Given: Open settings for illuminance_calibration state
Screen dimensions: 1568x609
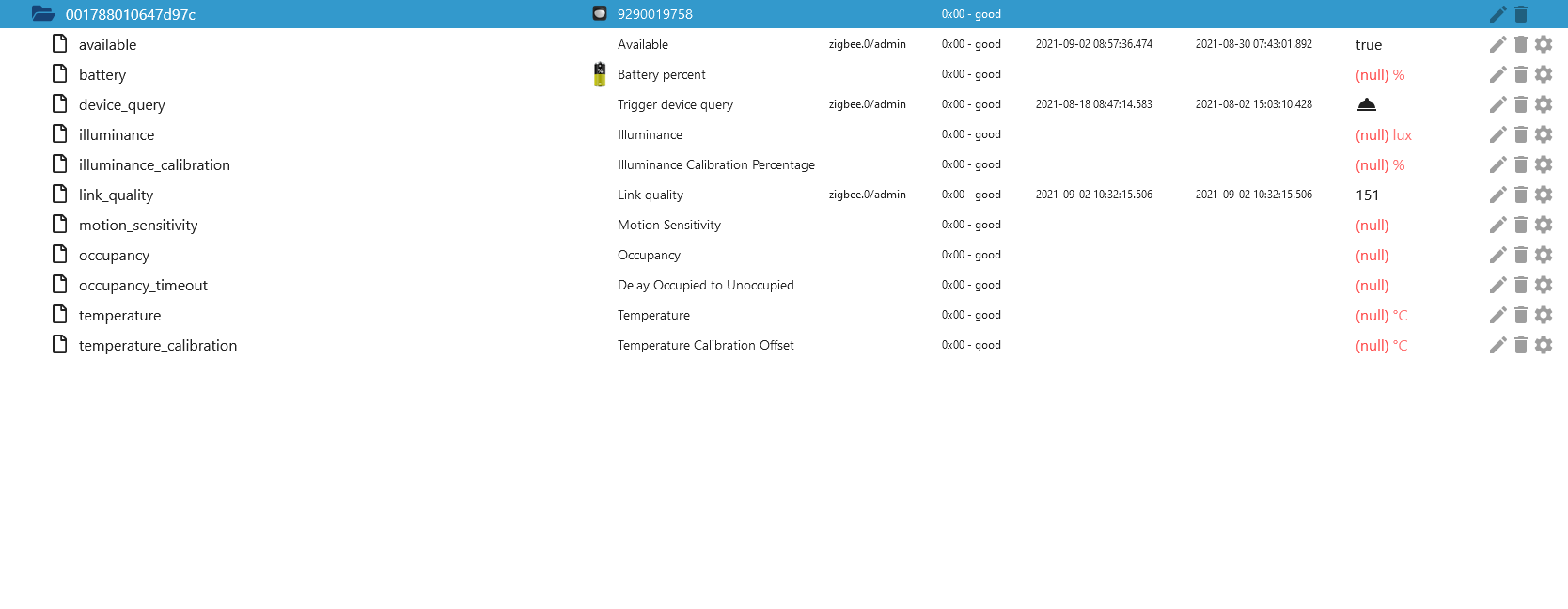Looking at the screenshot, I should [x=1544, y=164].
